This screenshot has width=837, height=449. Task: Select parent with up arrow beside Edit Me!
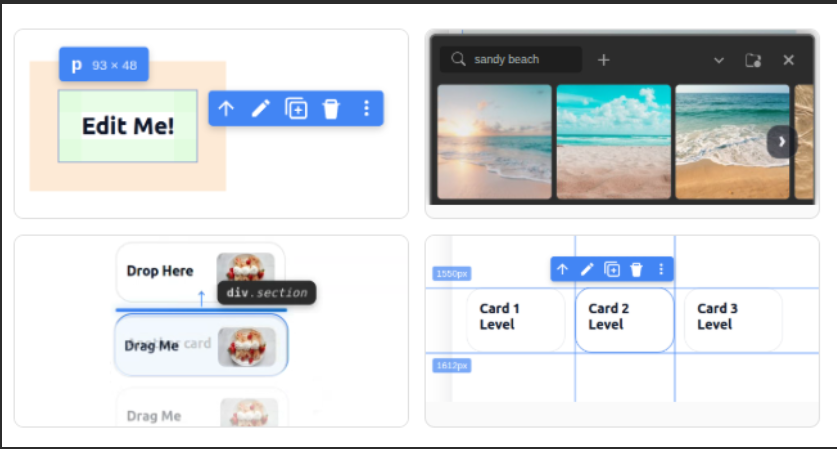tap(226, 109)
